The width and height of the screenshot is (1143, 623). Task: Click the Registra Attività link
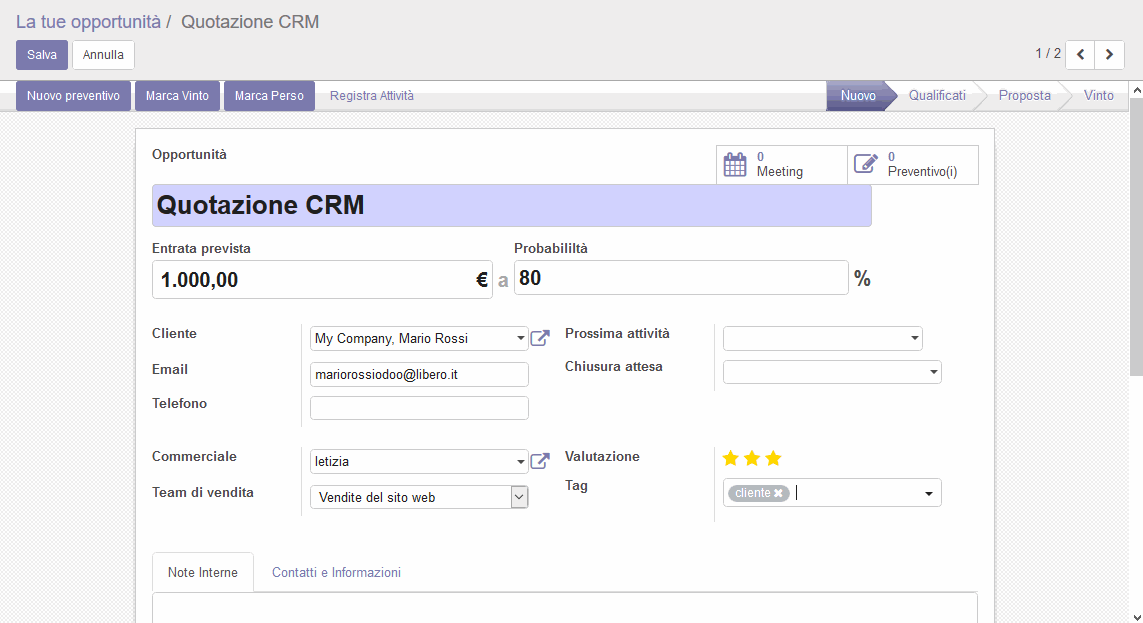coord(371,96)
